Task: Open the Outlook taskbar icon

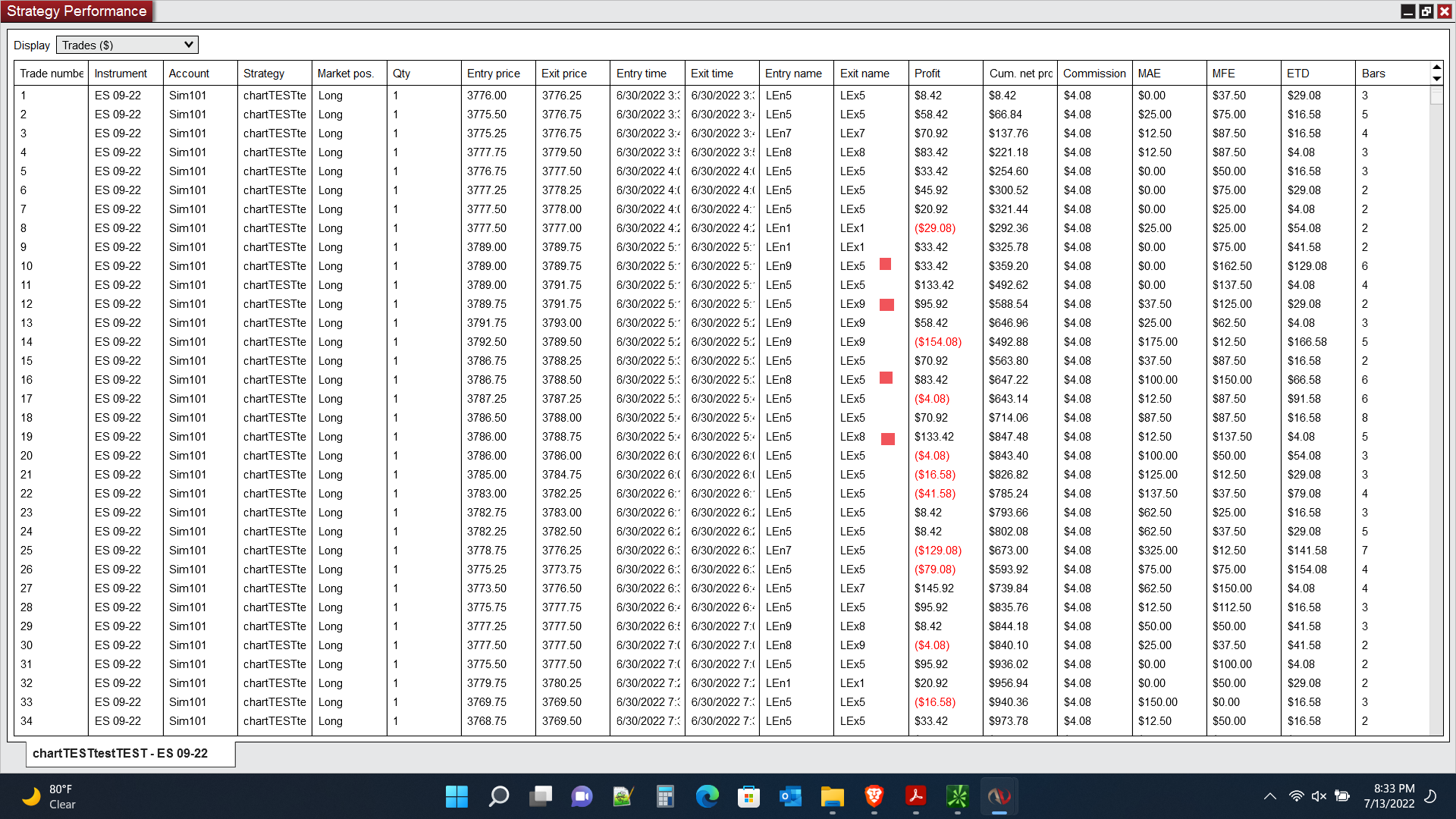Action: 790,796
